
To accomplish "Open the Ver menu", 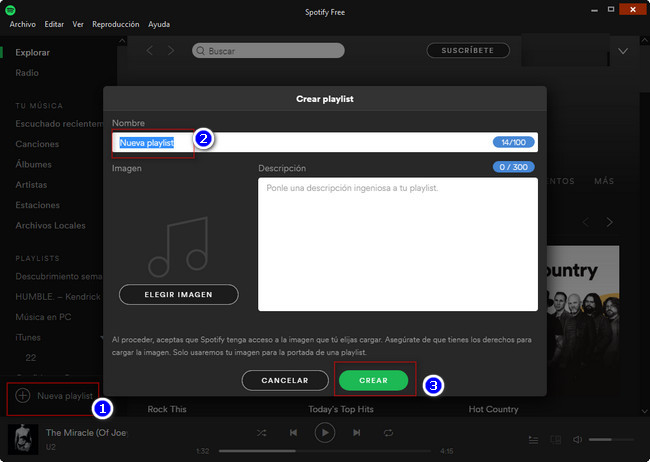I will click(x=78, y=24).
